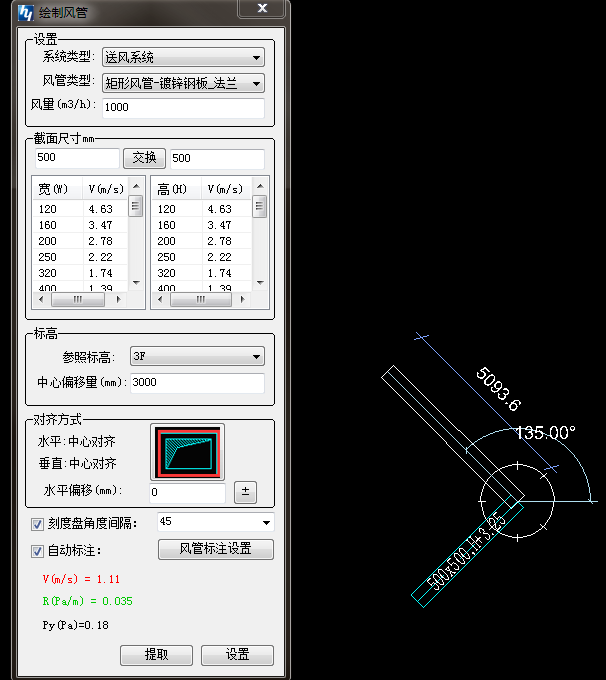Click height list scroll left arrow

point(160,299)
